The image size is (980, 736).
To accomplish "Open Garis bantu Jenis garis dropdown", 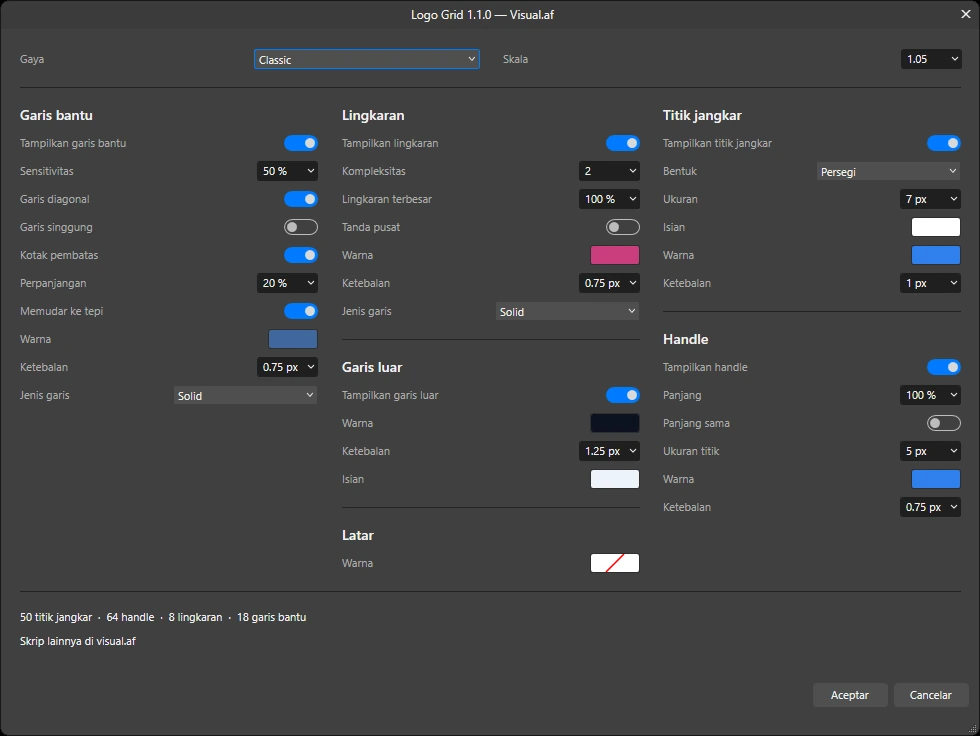I will click(245, 395).
